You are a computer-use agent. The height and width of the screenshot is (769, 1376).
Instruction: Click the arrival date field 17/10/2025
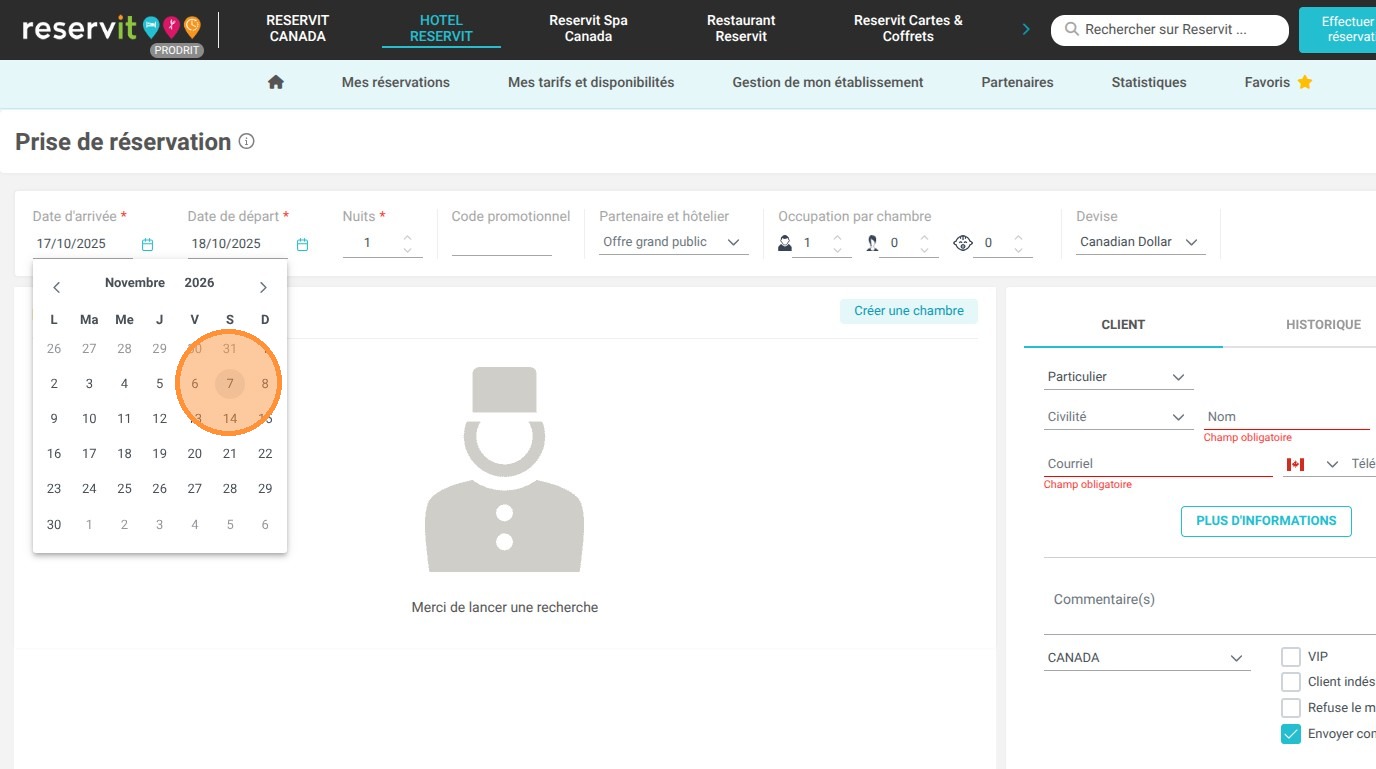[x=83, y=244]
